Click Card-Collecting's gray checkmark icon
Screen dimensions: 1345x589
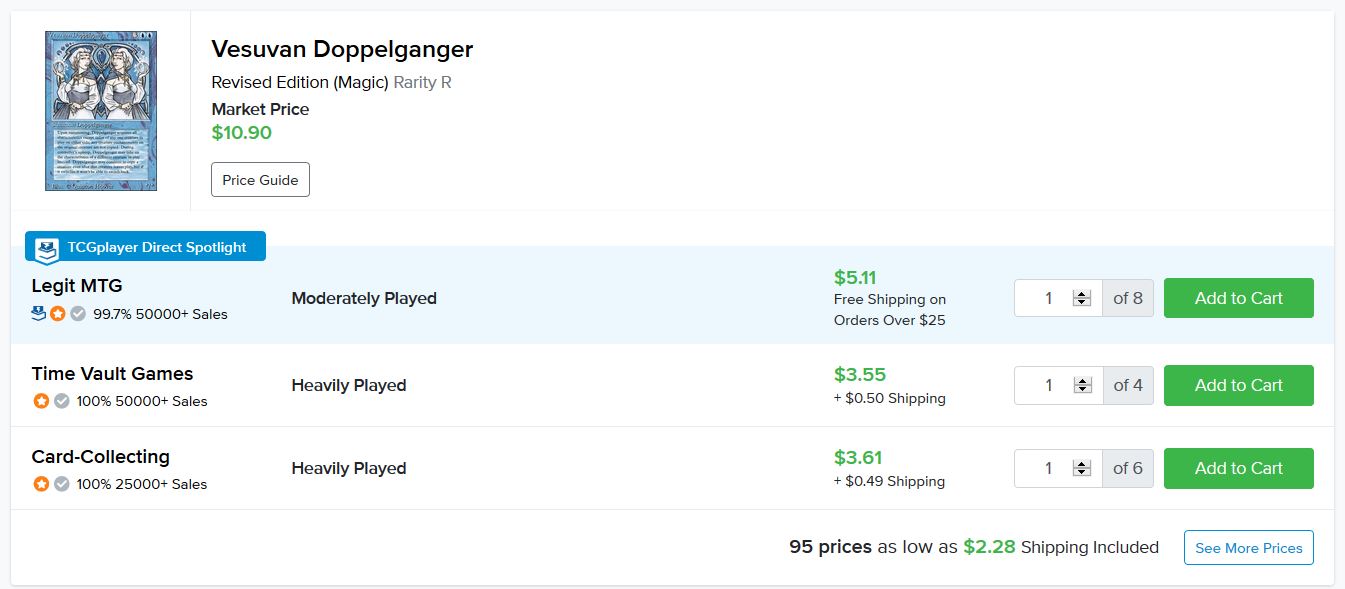point(61,484)
